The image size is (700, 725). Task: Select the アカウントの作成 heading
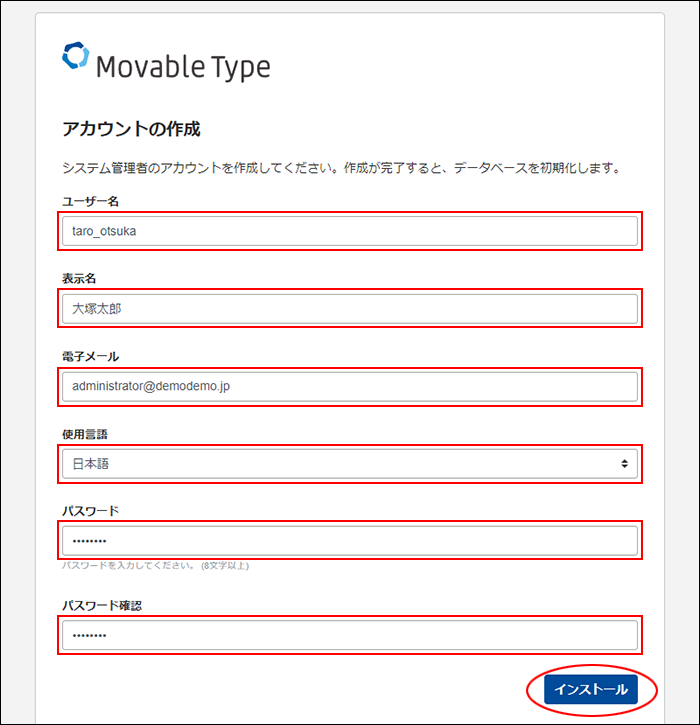(131, 129)
